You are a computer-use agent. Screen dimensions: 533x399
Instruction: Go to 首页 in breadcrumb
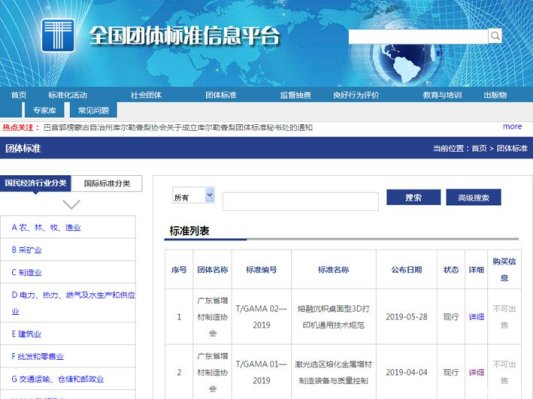[x=479, y=148]
